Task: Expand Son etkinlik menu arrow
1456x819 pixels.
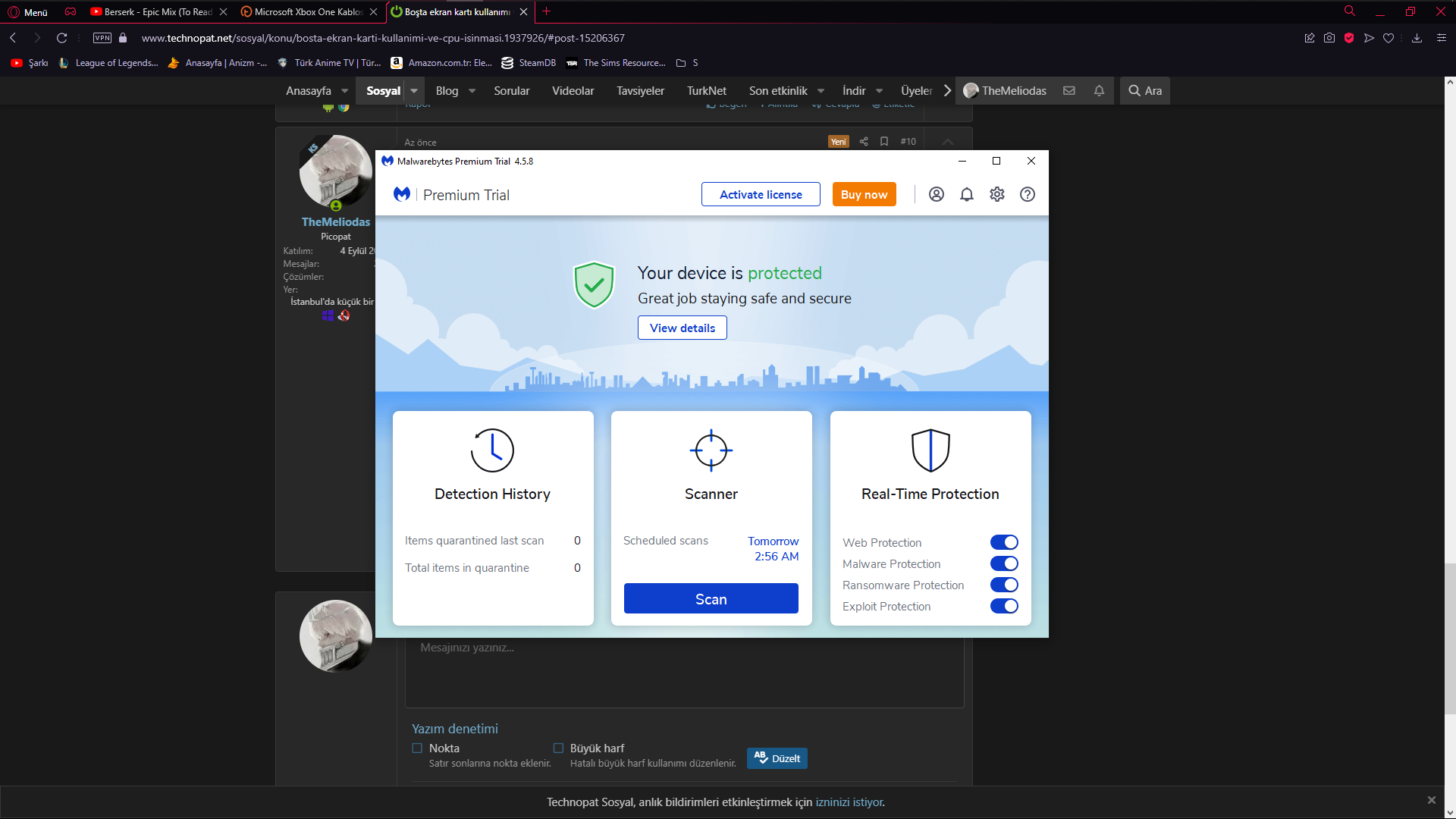Action: pos(821,91)
